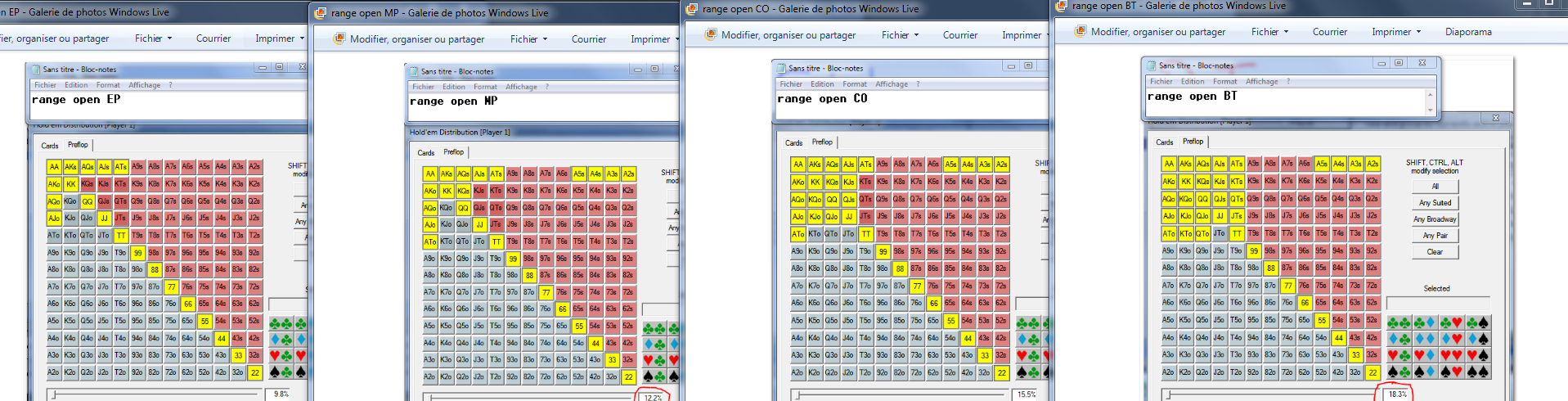This screenshot has height=401, width=1568.
Task: Click the Selected text field in BT window
Action: [x=1438, y=303]
